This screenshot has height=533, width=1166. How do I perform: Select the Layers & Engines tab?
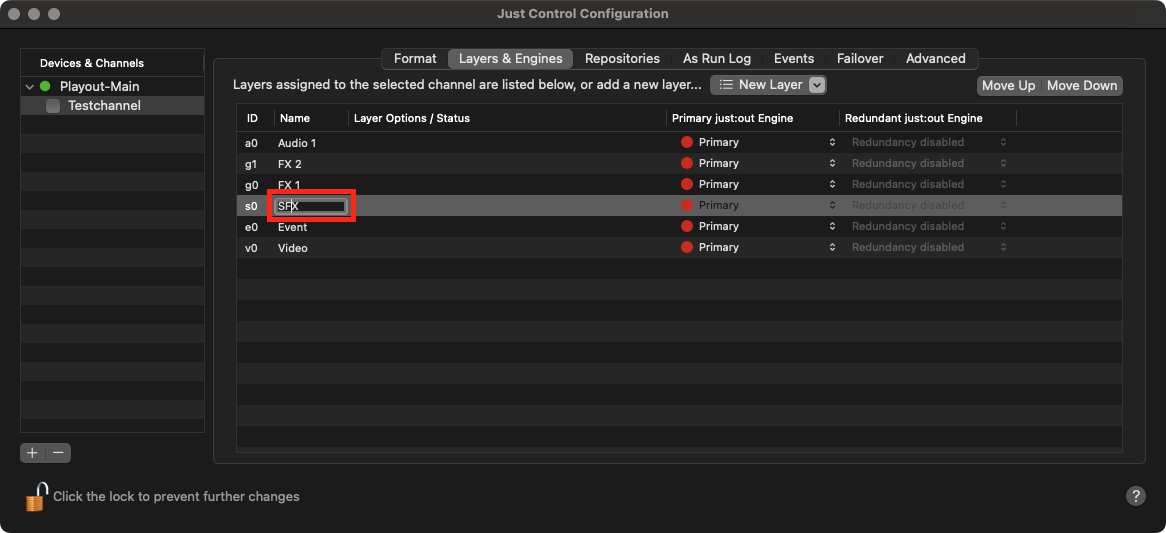510,59
